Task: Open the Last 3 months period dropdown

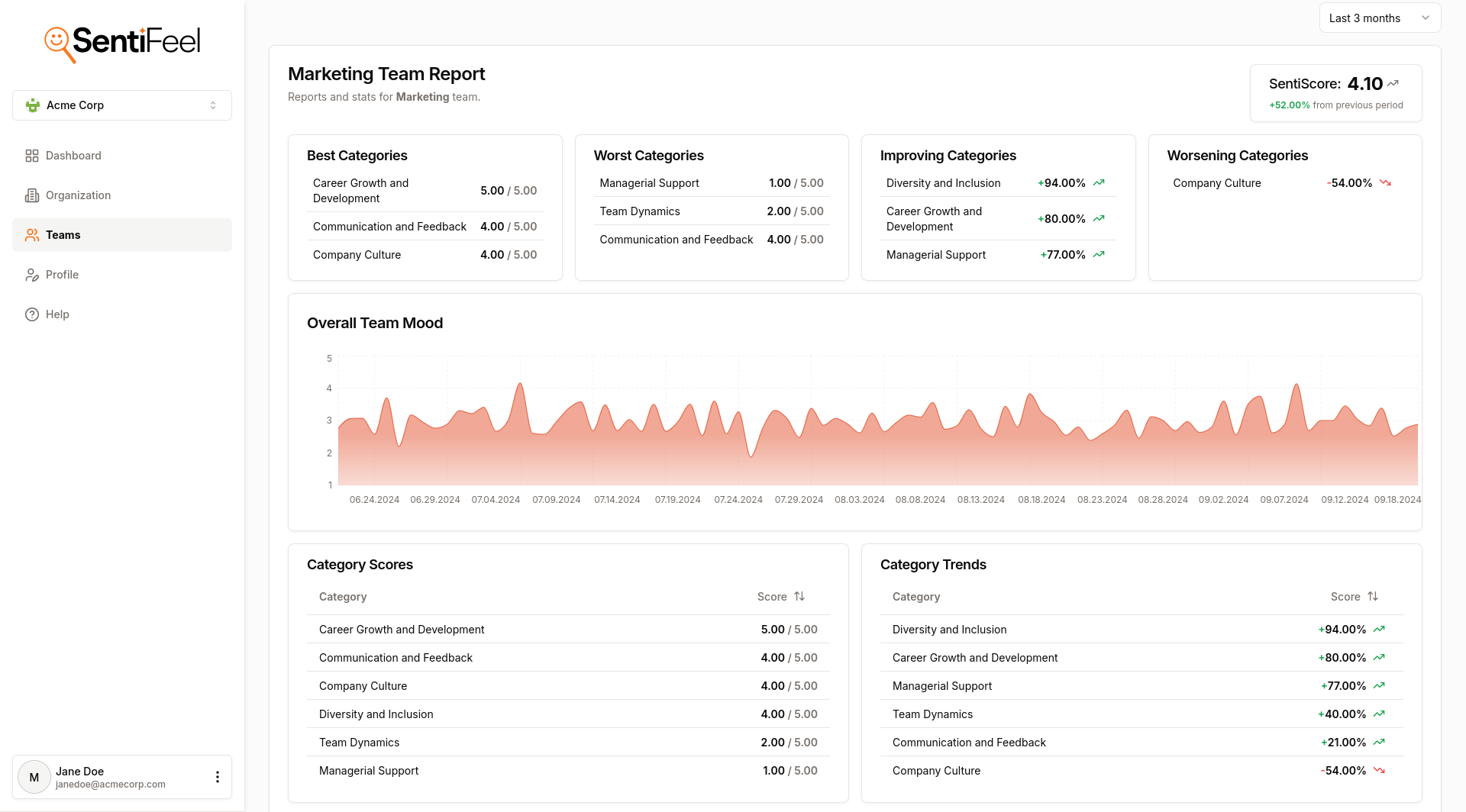Action: (1380, 18)
